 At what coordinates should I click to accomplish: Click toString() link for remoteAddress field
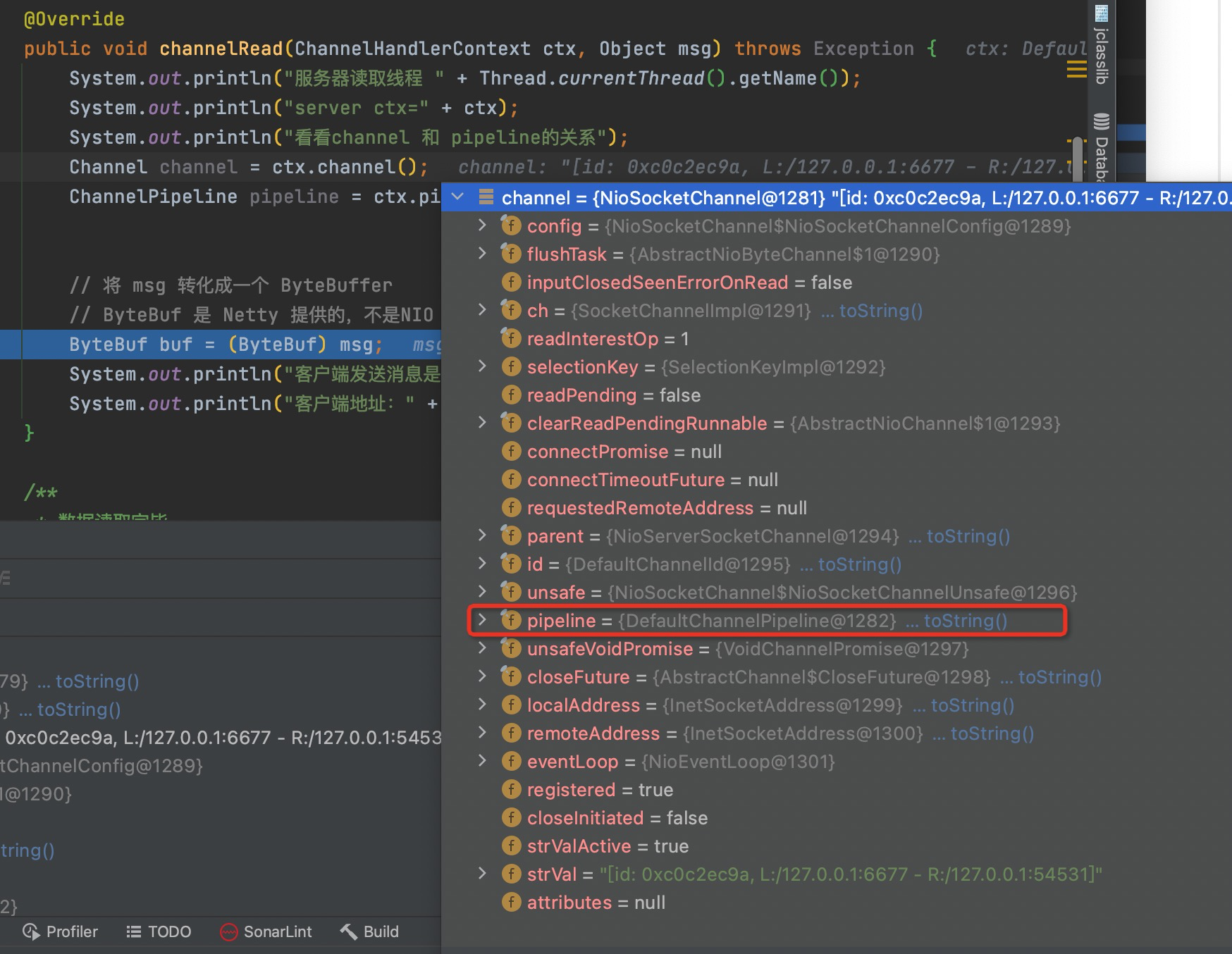pyautogui.click(x=992, y=733)
